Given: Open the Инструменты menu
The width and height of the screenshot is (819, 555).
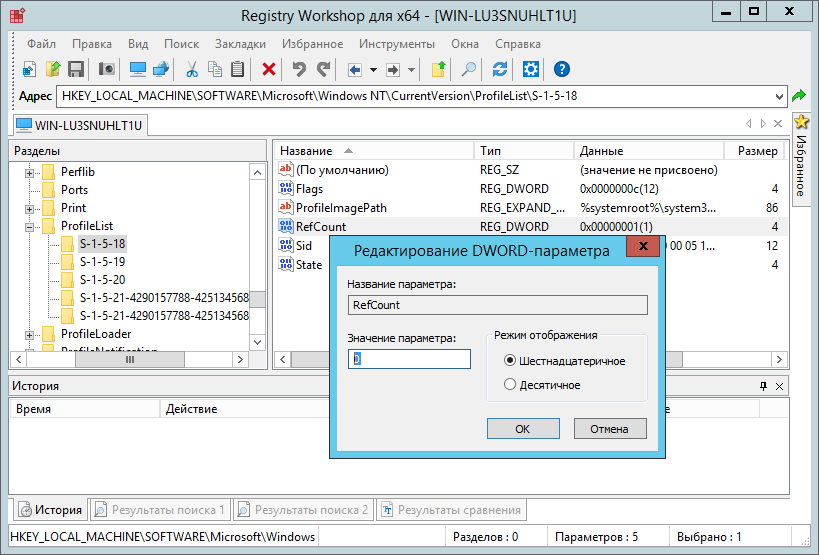Looking at the screenshot, I should click(396, 44).
